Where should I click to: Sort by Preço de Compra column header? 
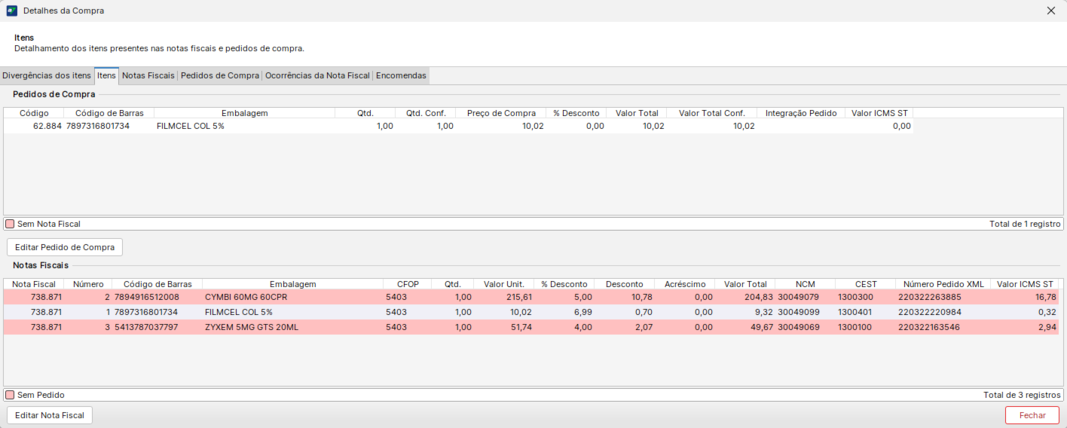(x=501, y=113)
